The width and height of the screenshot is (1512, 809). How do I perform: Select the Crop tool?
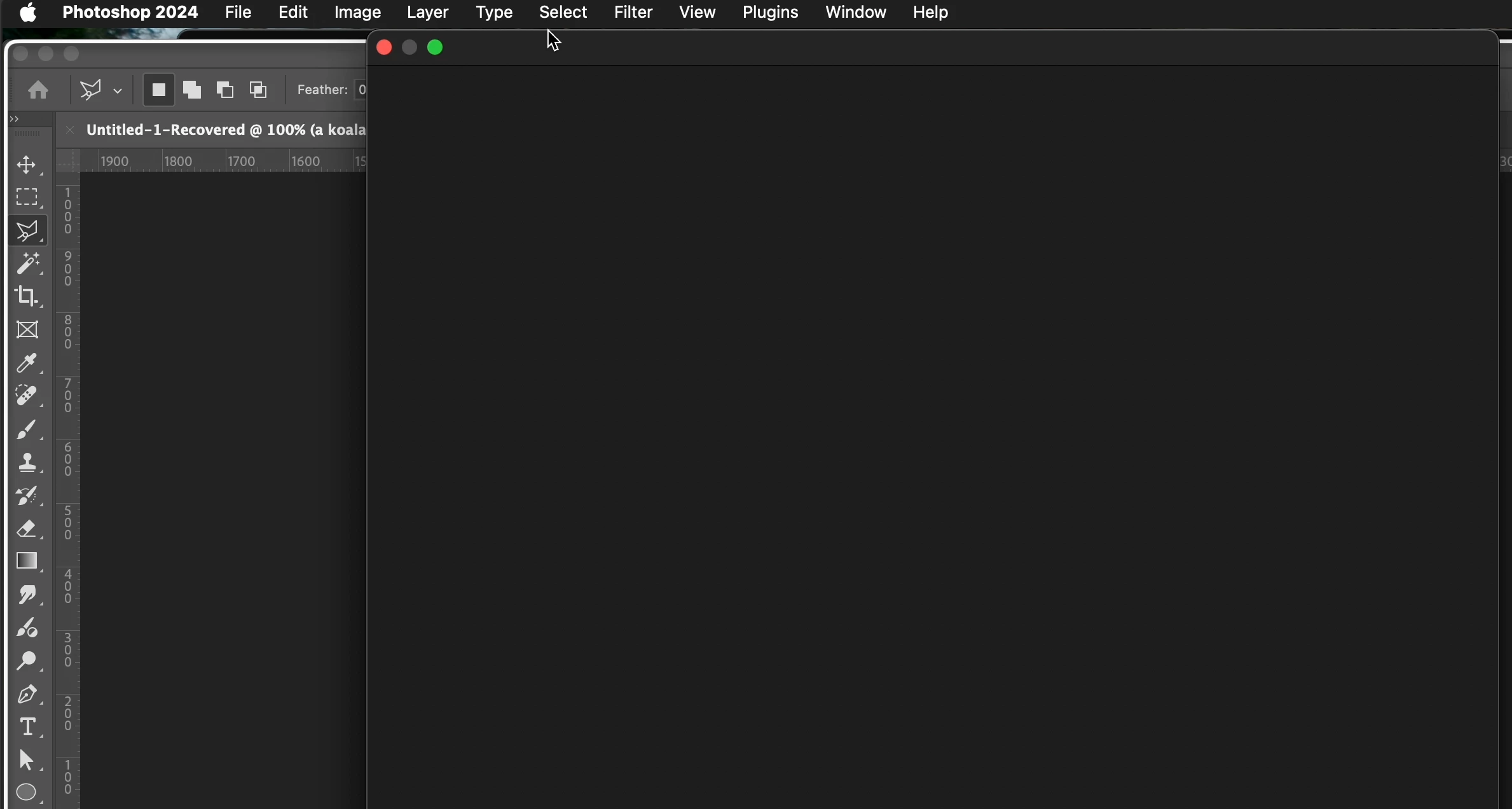point(27,296)
